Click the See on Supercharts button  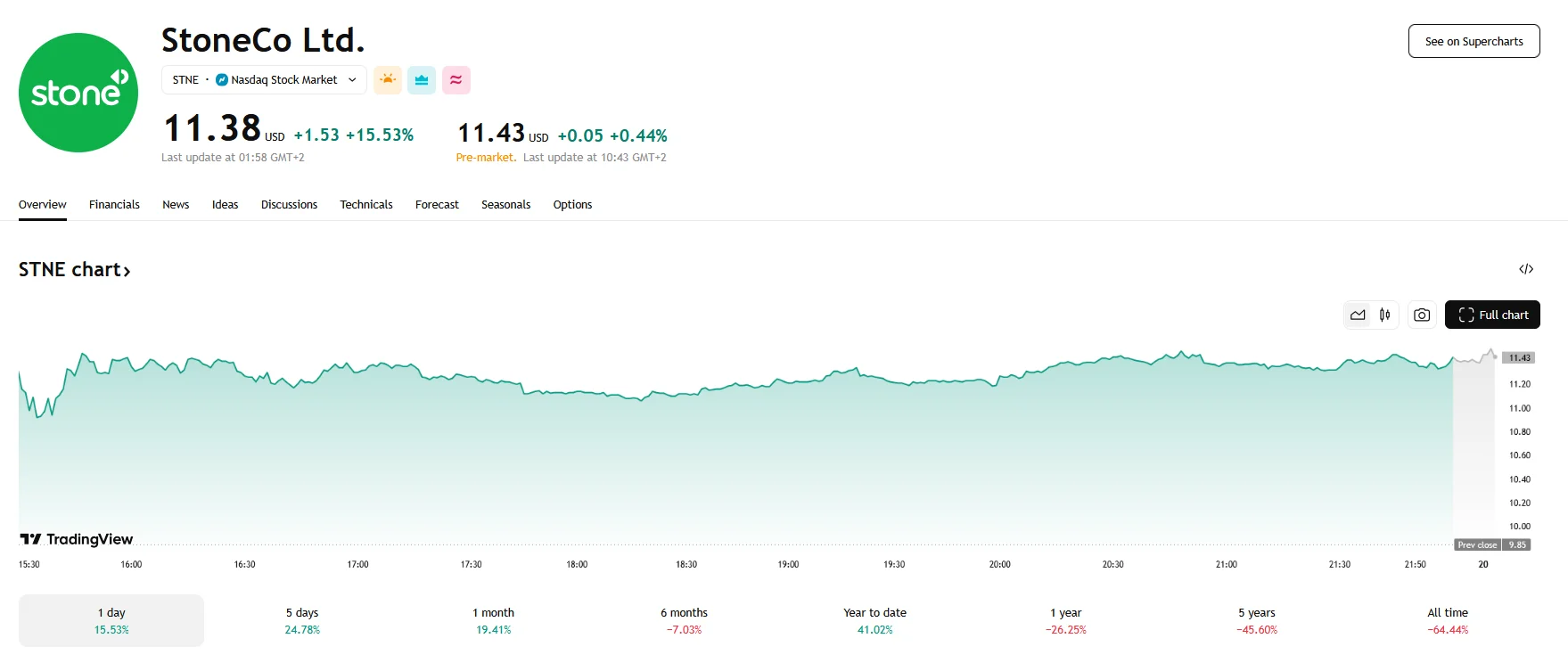tap(1474, 41)
